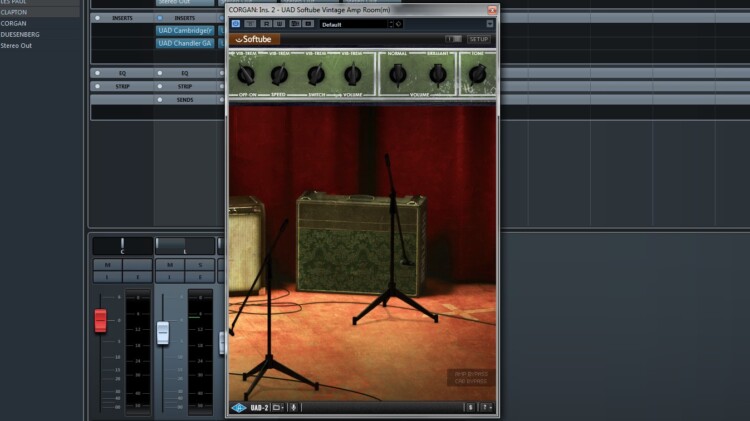Click the green amp cabinet

(x=359, y=242)
